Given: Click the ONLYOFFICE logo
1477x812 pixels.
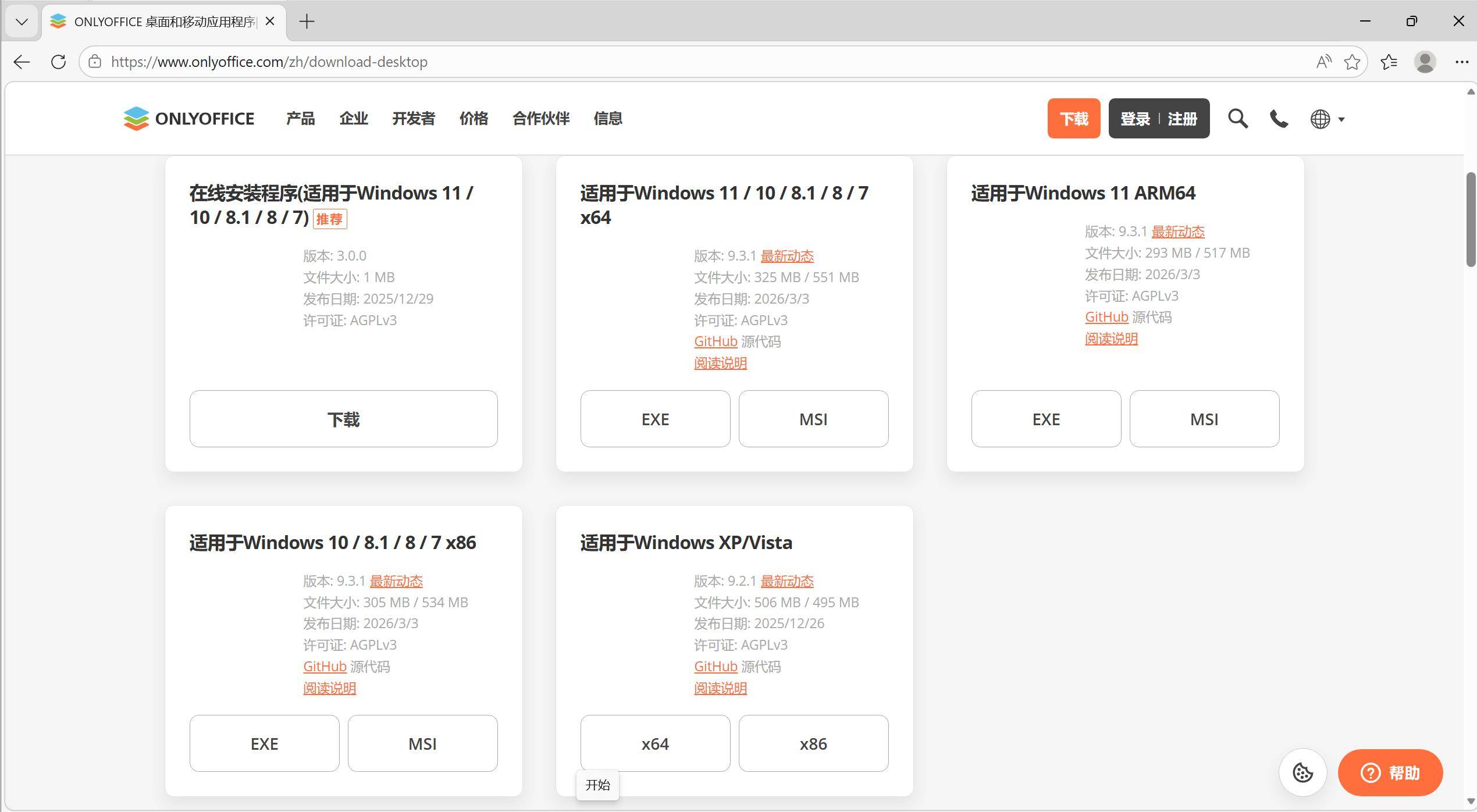Looking at the screenshot, I should click(189, 119).
